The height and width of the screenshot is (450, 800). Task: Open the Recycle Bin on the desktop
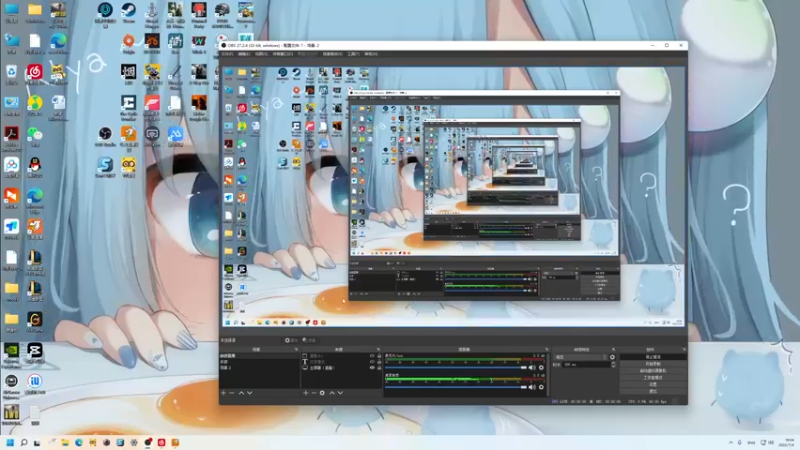point(11,74)
